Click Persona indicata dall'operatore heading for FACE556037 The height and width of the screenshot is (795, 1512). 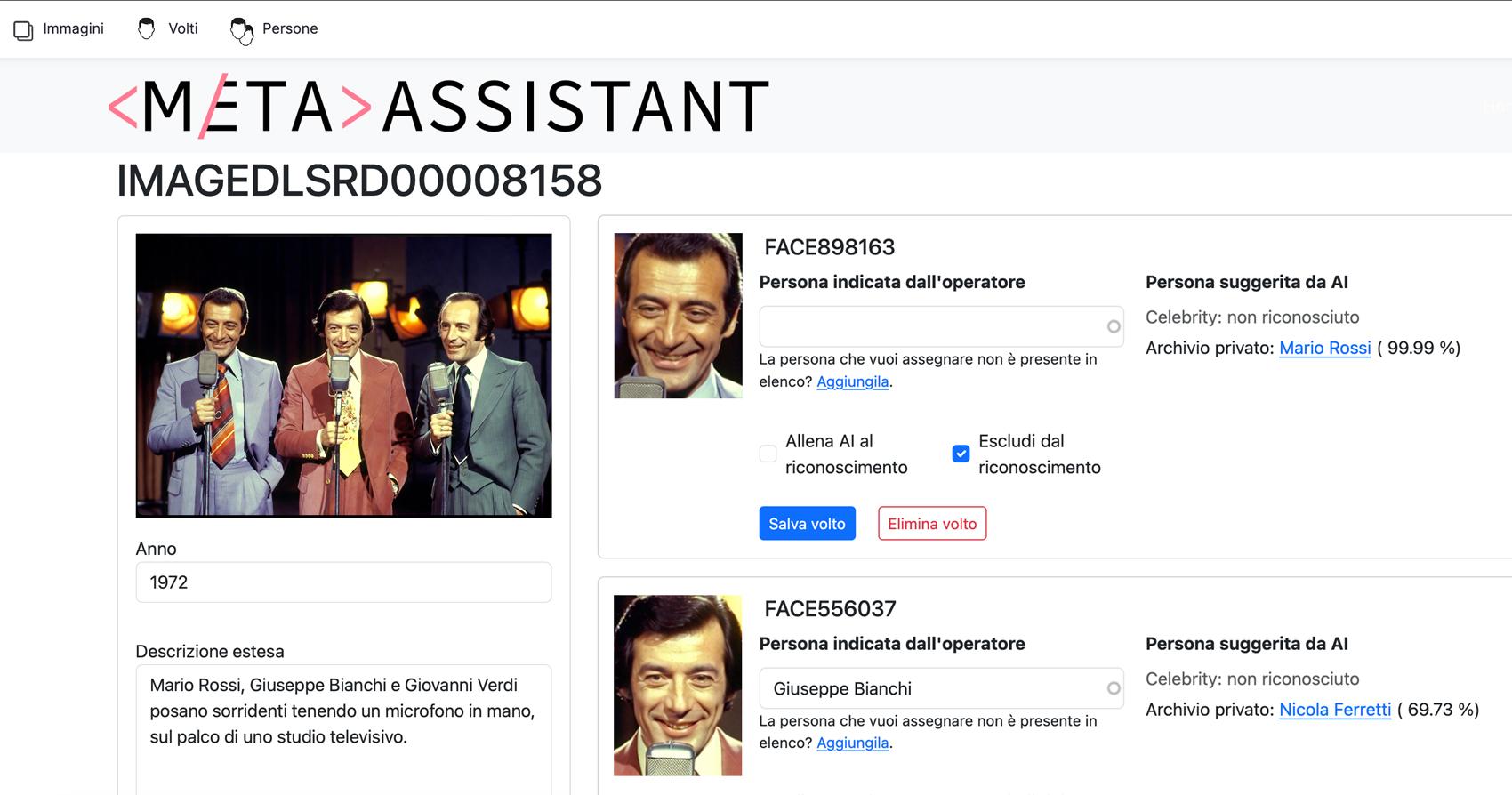coord(892,644)
